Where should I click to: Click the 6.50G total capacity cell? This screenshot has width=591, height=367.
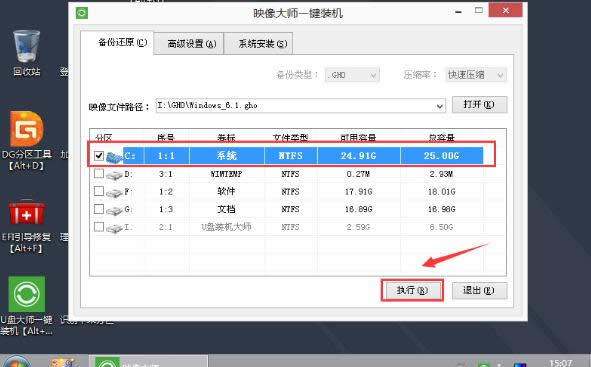[x=441, y=227]
